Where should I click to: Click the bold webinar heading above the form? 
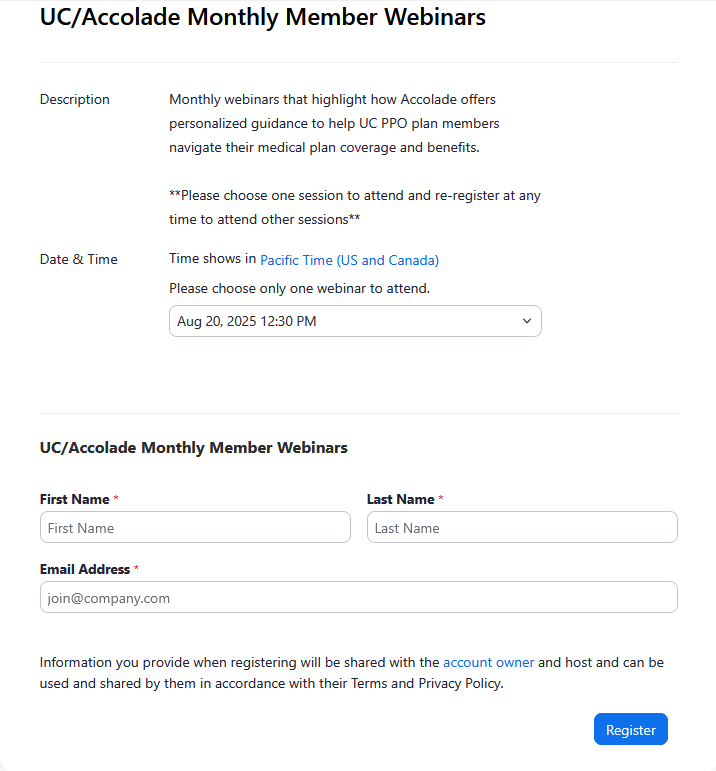(193, 447)
